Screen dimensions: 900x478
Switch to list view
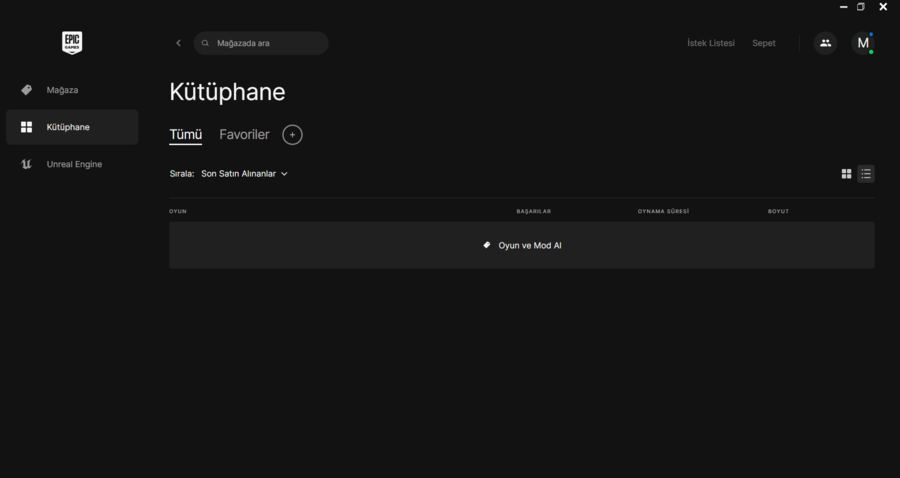click(x=866, y=174)
